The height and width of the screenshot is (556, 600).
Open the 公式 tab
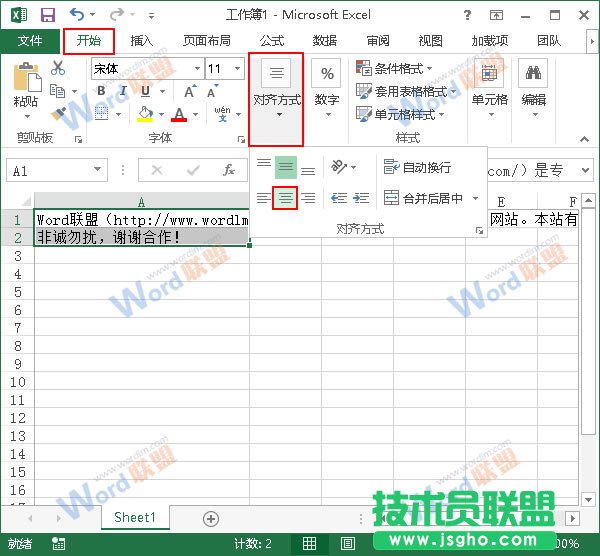tap(272, 41)
